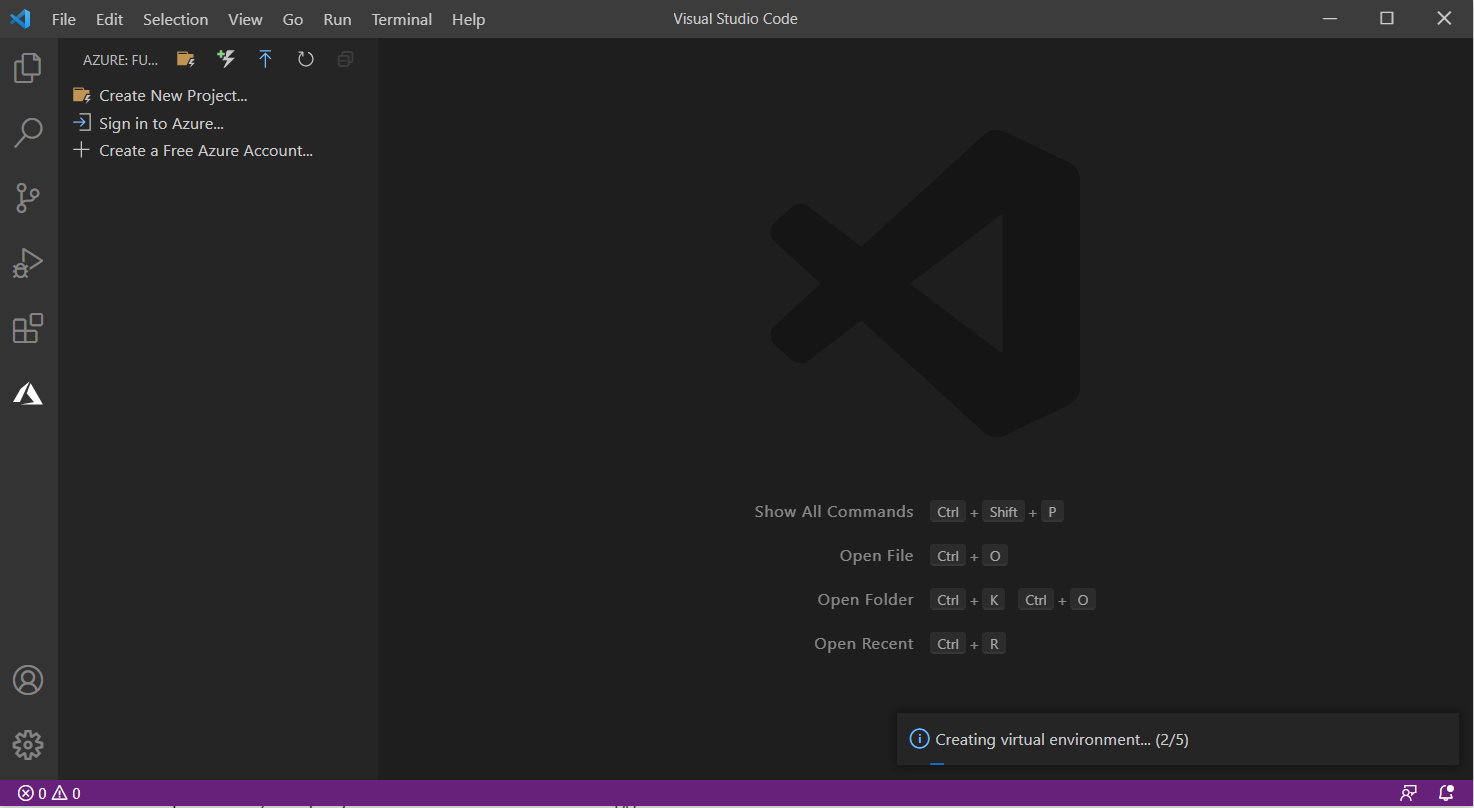Click the Deploy to Function App arrow icon
1474x808 pixels.
point(265,59)
